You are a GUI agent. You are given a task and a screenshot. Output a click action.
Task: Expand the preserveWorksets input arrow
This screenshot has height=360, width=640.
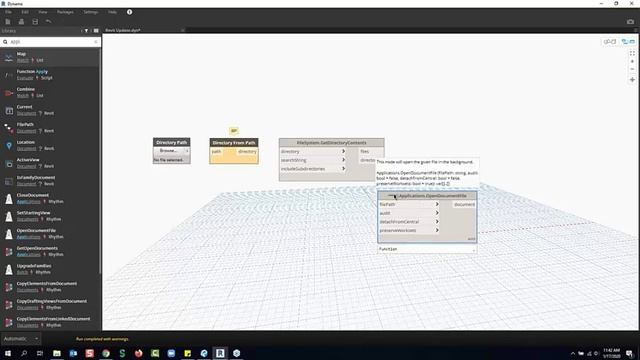point(437,230)
